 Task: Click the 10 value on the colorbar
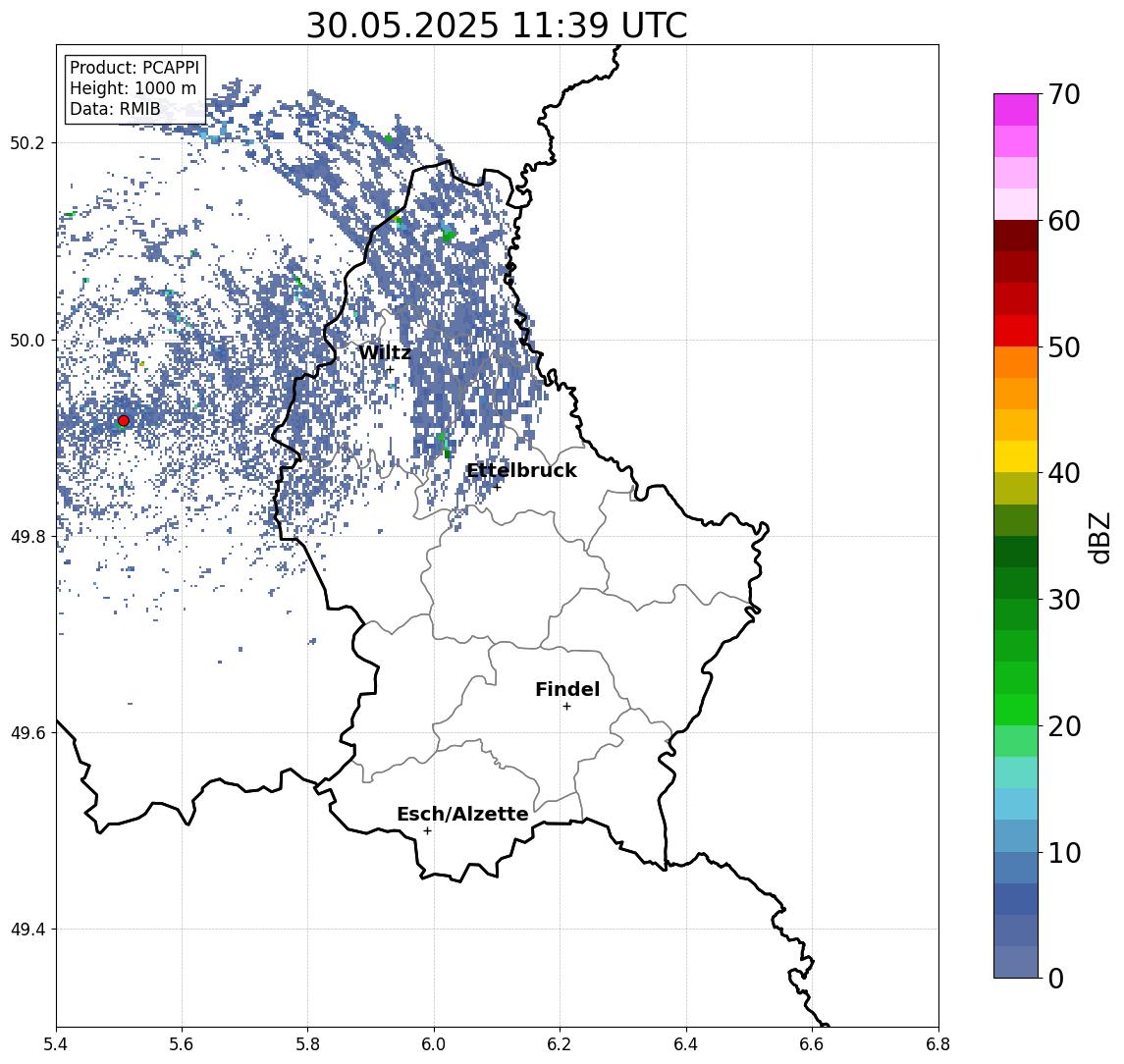1064,853
